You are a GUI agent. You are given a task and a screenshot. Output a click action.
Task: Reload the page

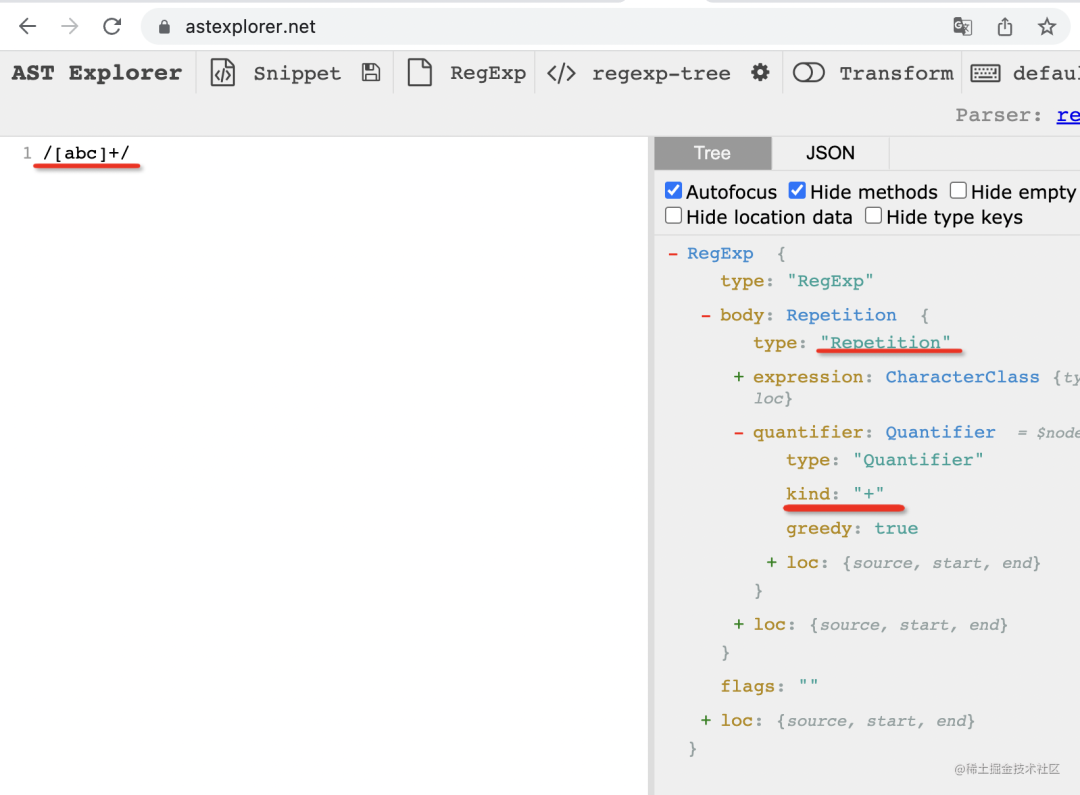[112, 26]
